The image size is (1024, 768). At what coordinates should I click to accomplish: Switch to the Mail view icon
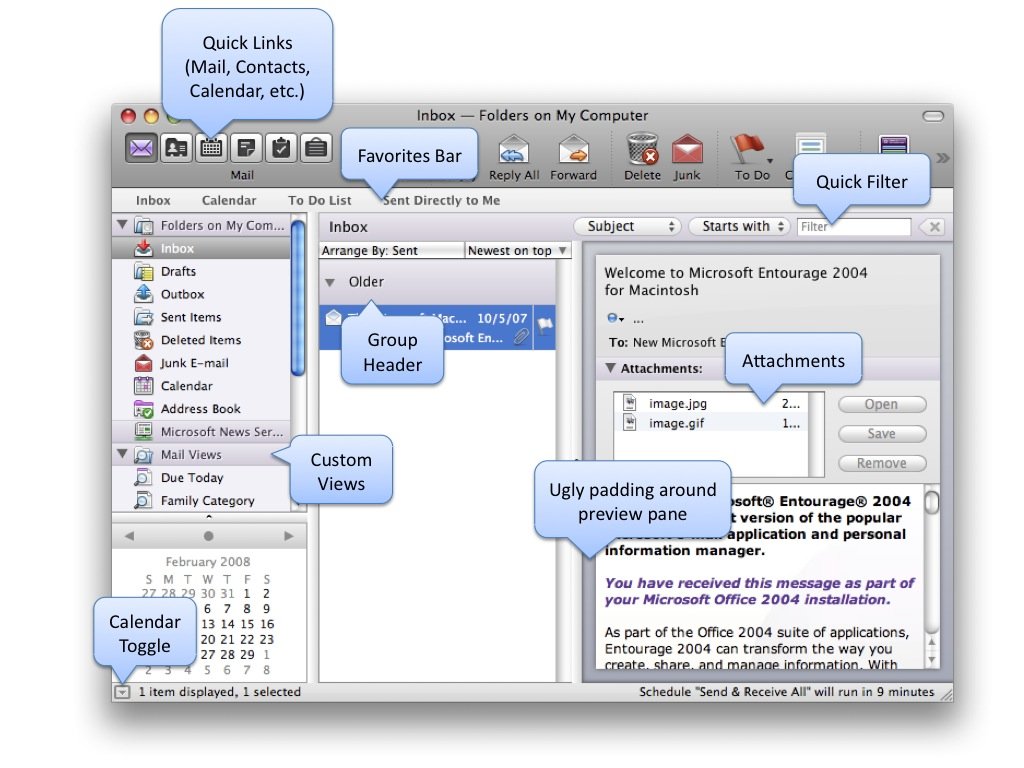pos(141,148)
